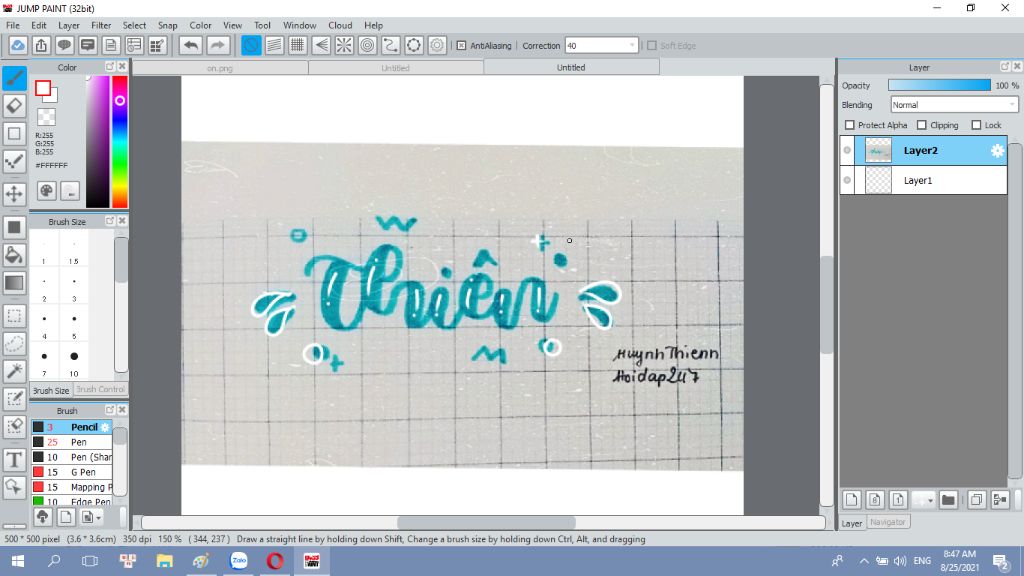Switch to the Navigator tab
Image resolution: width=1024 pixels, height=576 pixels.
click(x=888, y=522)
